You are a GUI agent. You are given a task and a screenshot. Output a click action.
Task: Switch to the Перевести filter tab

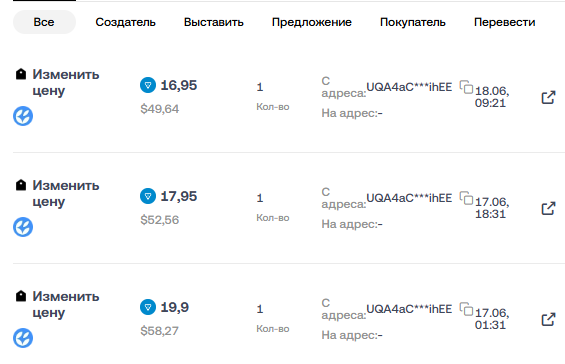504,22
